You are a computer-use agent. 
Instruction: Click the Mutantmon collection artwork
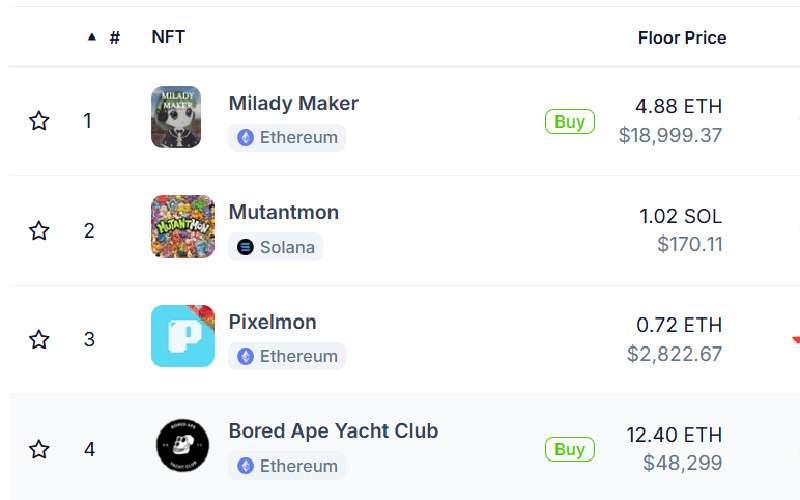(x=183, y=226)
